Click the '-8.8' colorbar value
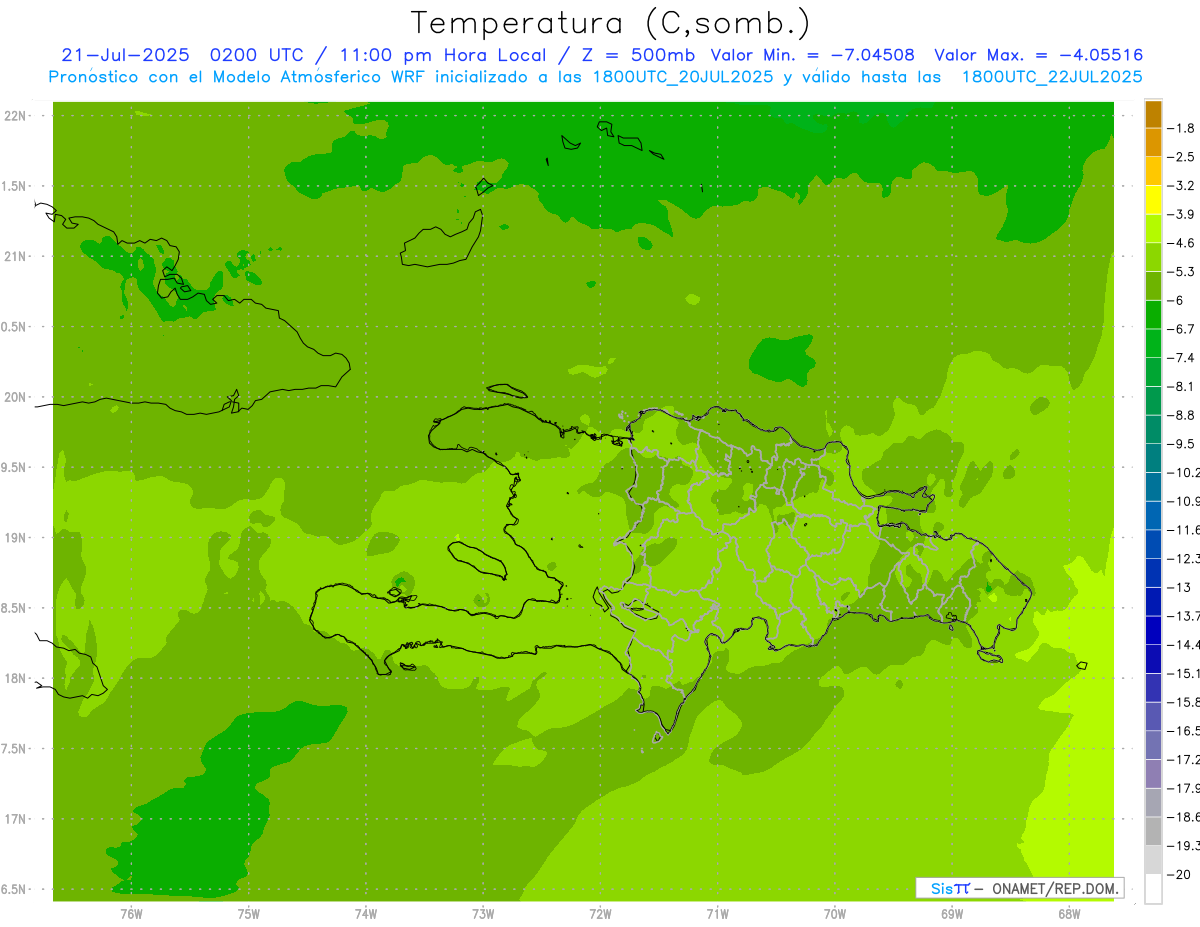This screenshot has width=1200, height=927. click(1183, 415)
